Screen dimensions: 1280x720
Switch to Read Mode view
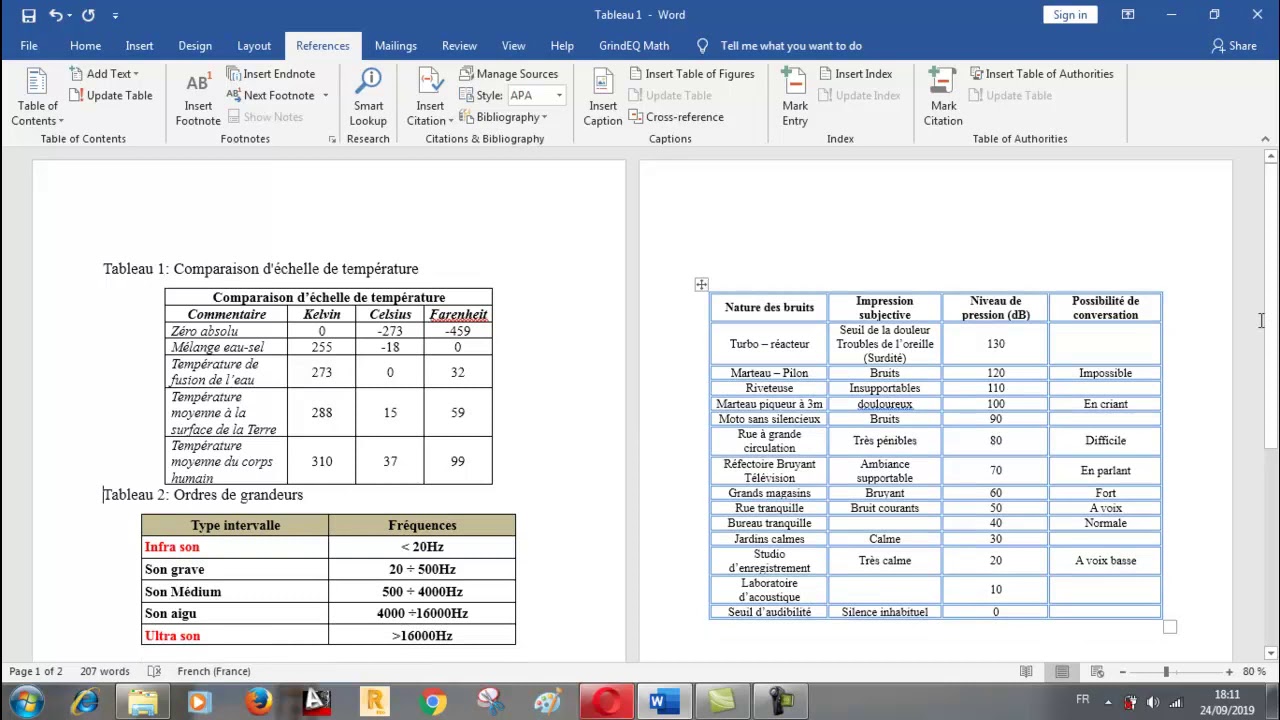click(x=1026, y=672)
